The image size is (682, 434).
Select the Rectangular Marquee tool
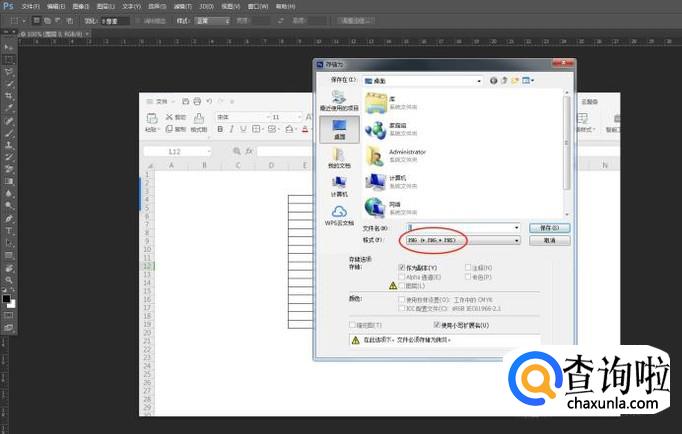9,60
